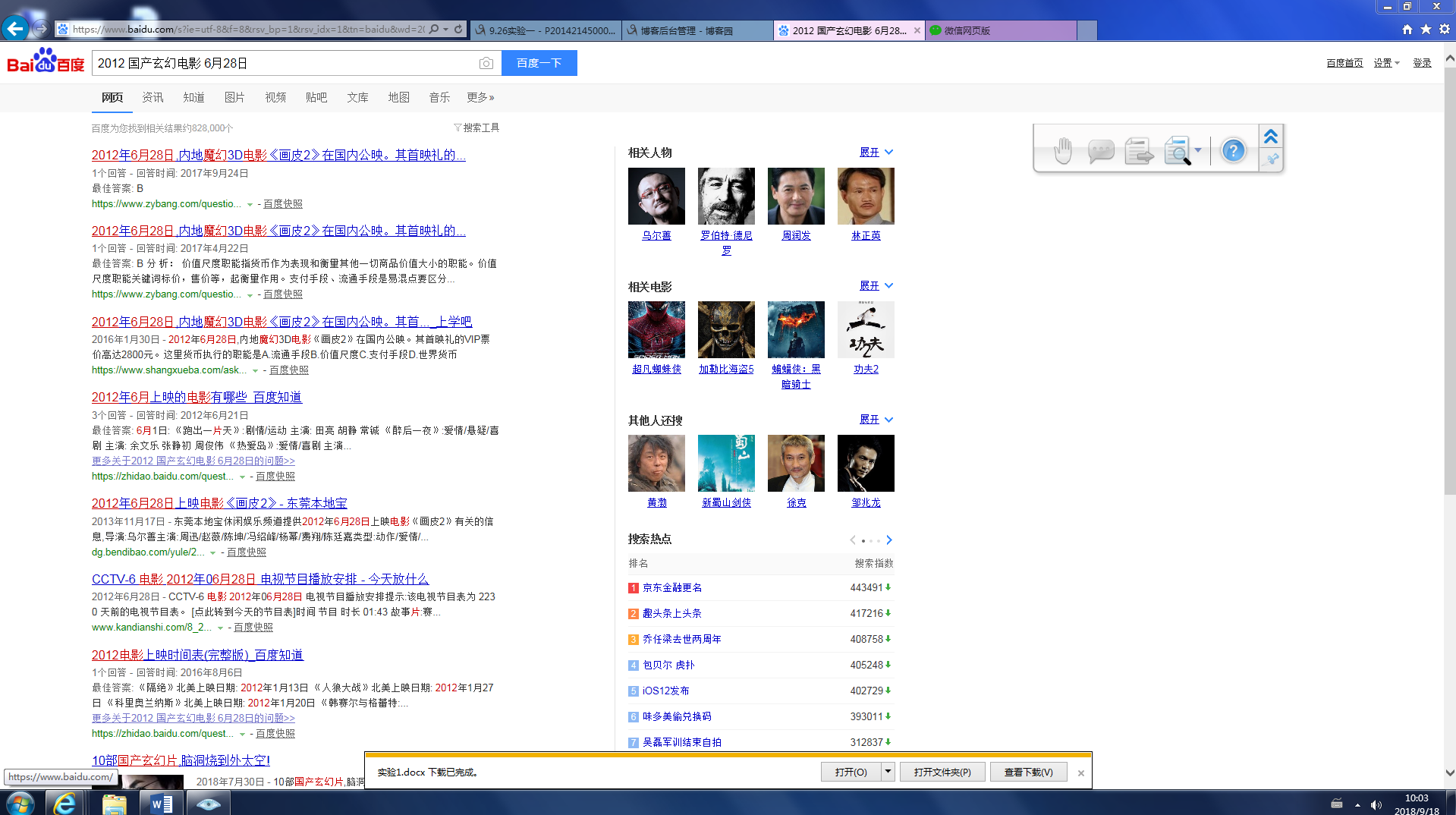Click the 搜索工具 filter link
The image size is (1456, 815).
[x=476, y=127]
